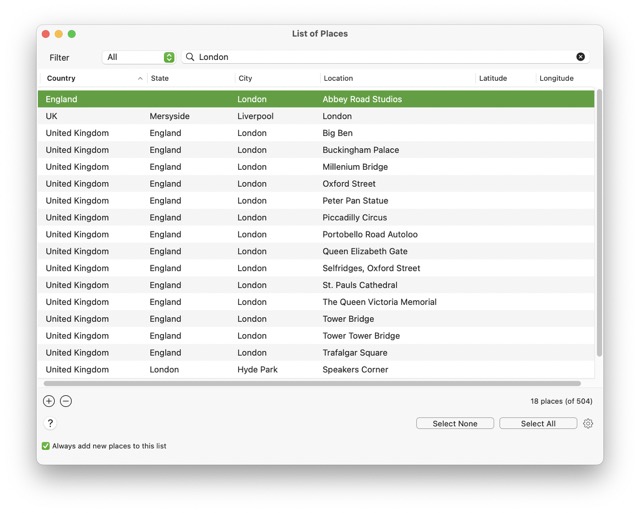Open the Filter All dropdown
The height and width of the screenshot is (513, 640).
click(x=139, y=57)
